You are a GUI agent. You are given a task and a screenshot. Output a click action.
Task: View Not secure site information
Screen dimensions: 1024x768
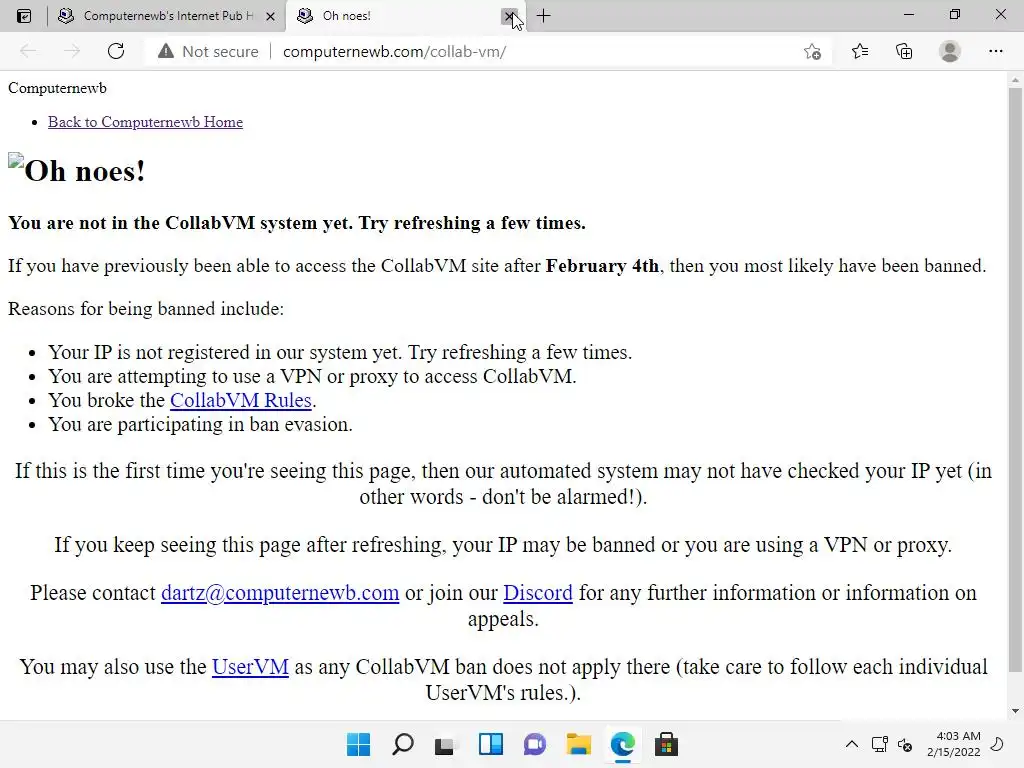(x=208, y=52)
